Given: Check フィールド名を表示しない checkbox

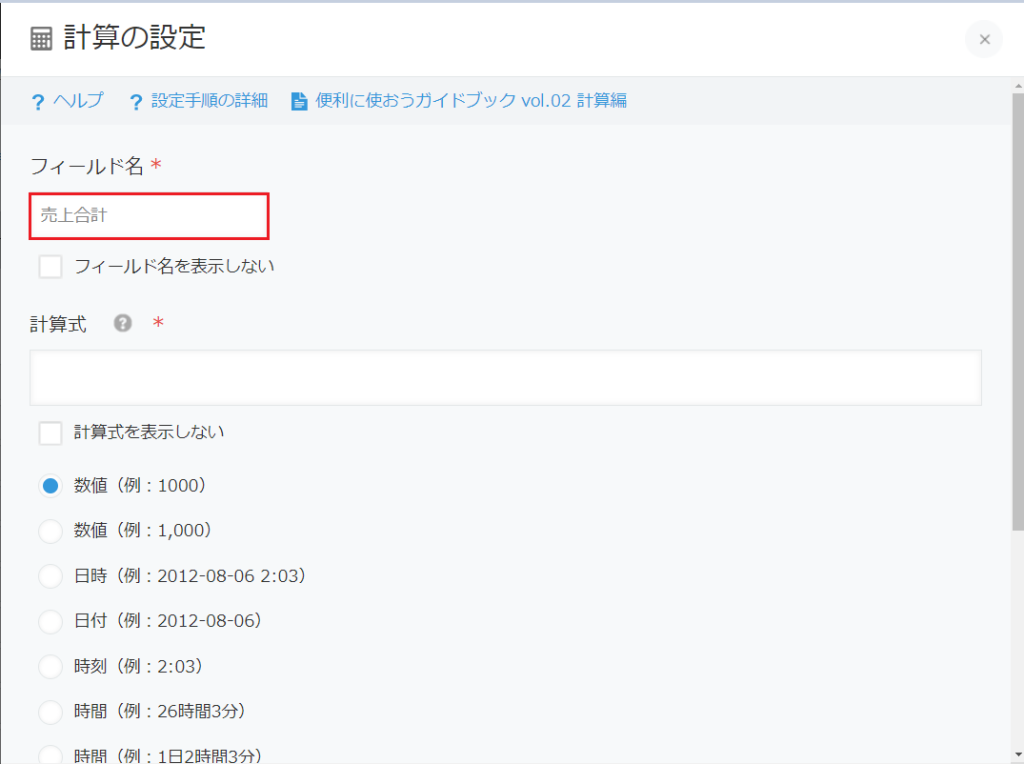Looking at the screenshot, I should click(x=50, y=266).
